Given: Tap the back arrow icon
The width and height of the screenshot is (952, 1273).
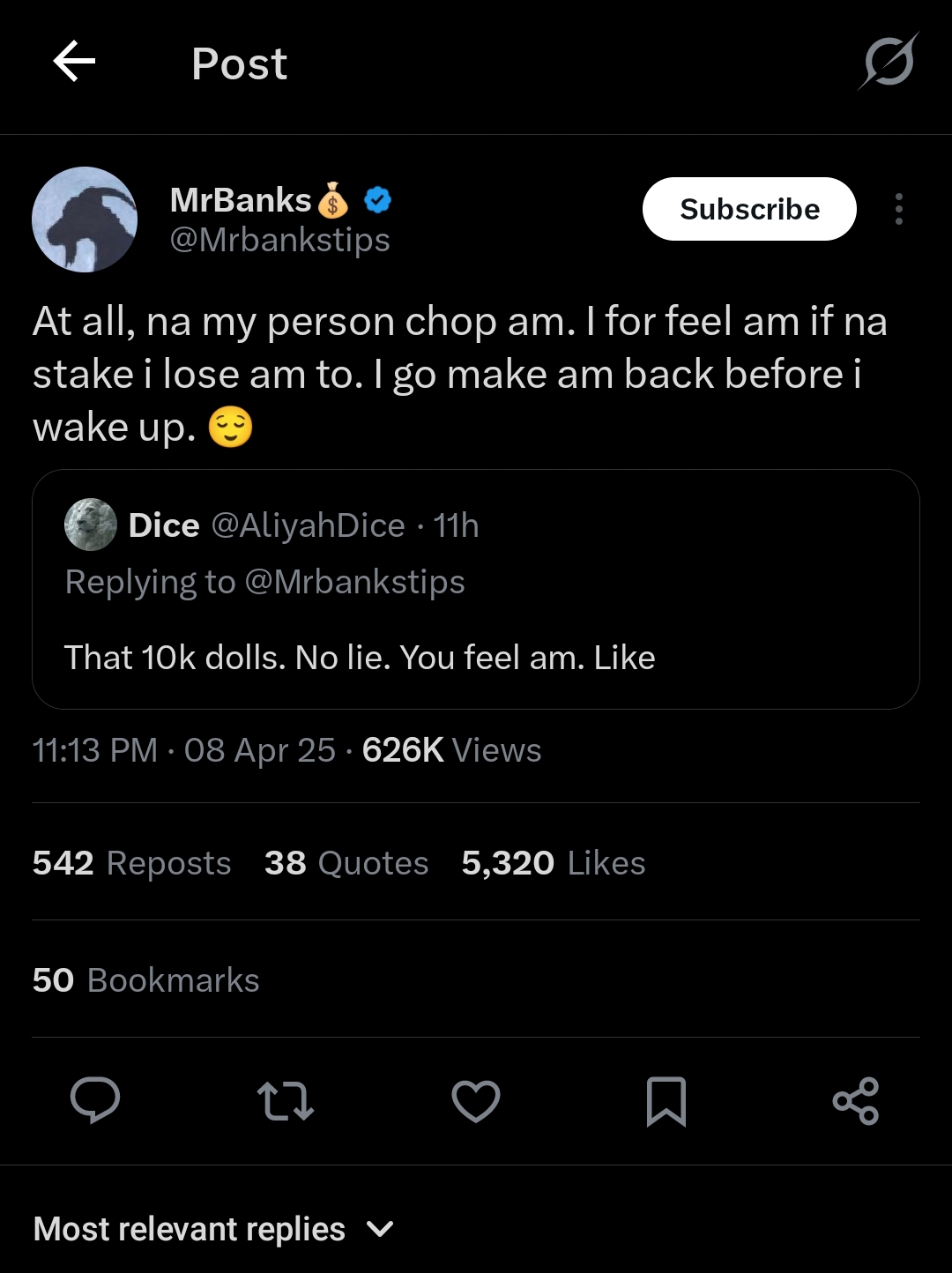Looking at the screenshot, I should click(74, 63).
